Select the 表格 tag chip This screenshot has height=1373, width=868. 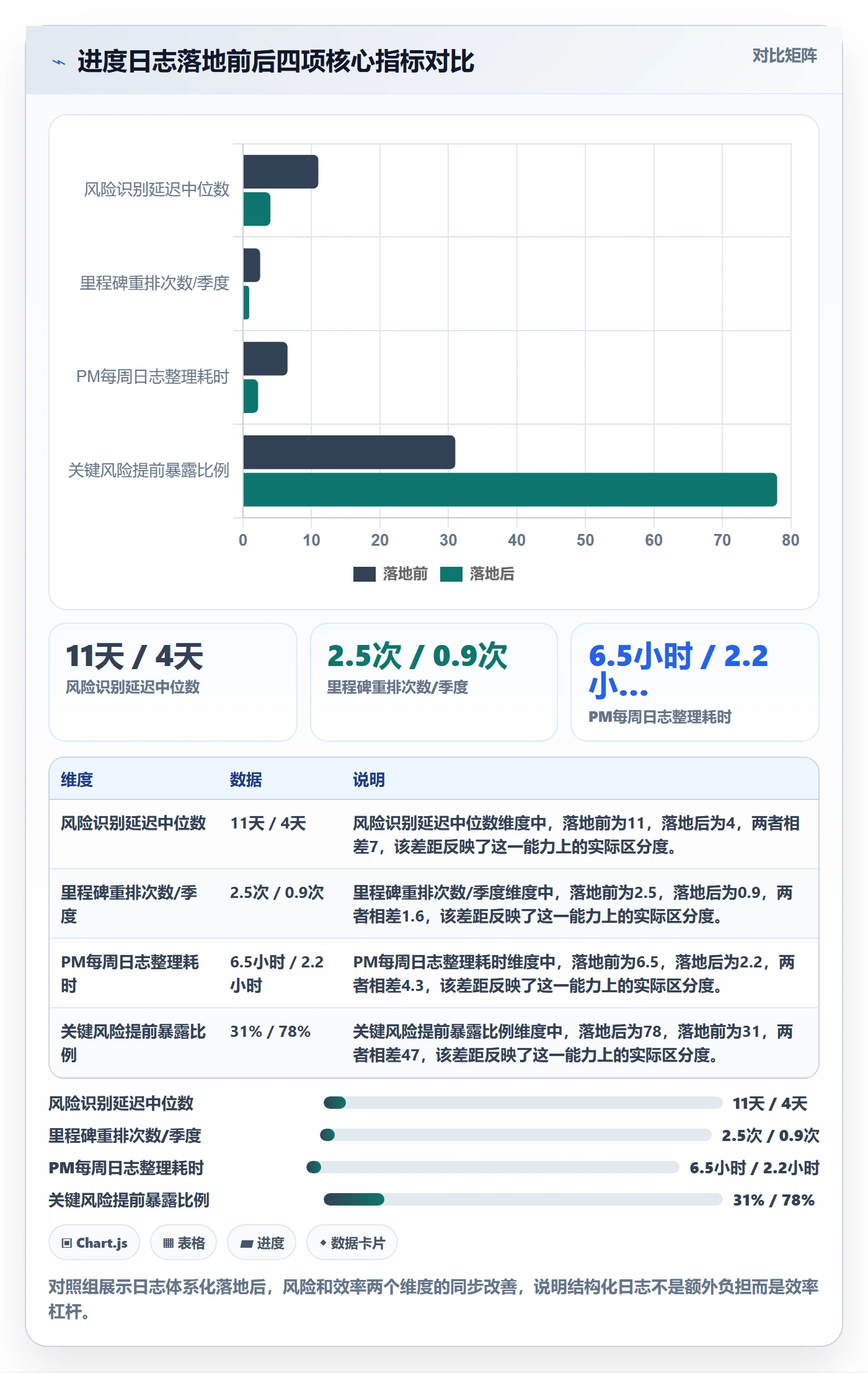pos(184,1243)
